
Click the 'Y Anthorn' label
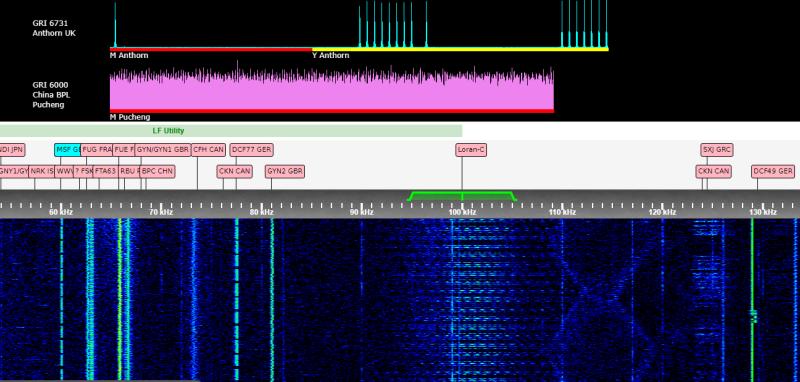[x=331, y=55]
